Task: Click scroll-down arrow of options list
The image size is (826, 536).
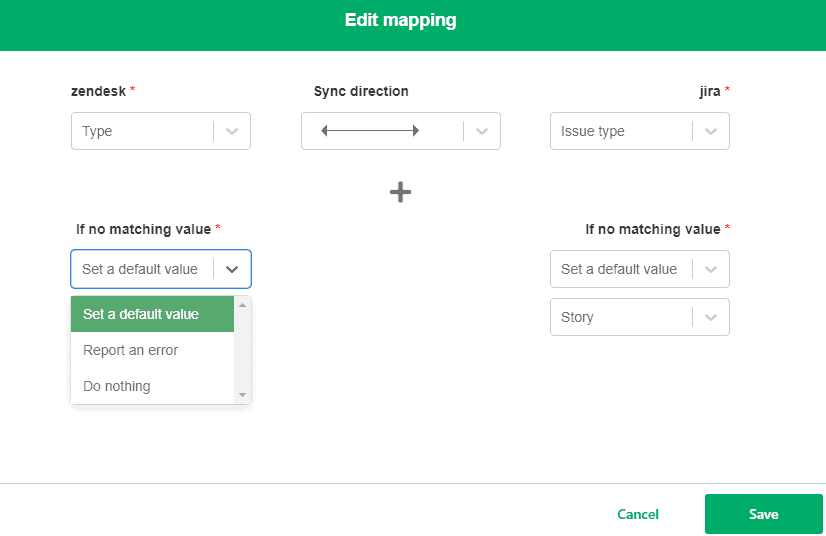Action: click(242, 395)
